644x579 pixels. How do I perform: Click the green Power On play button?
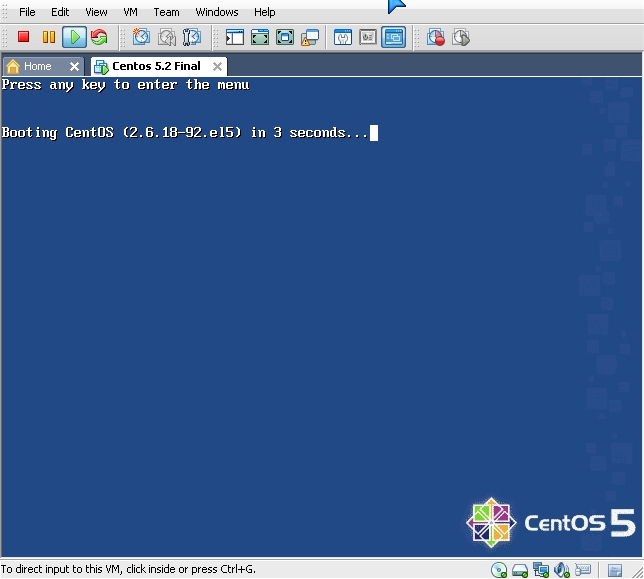[74, 37]
